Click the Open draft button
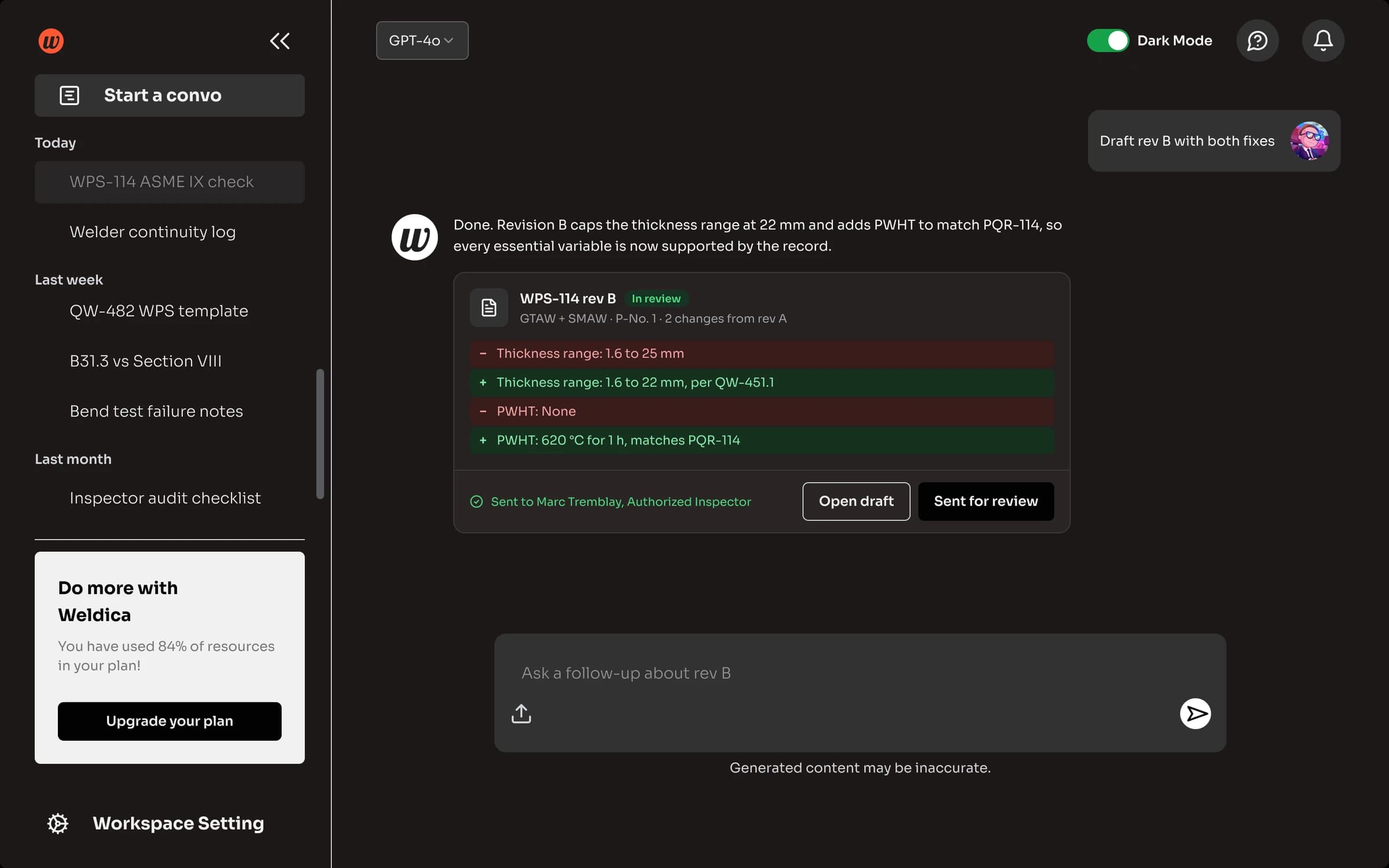1389x868 pixels. (856, 501)
